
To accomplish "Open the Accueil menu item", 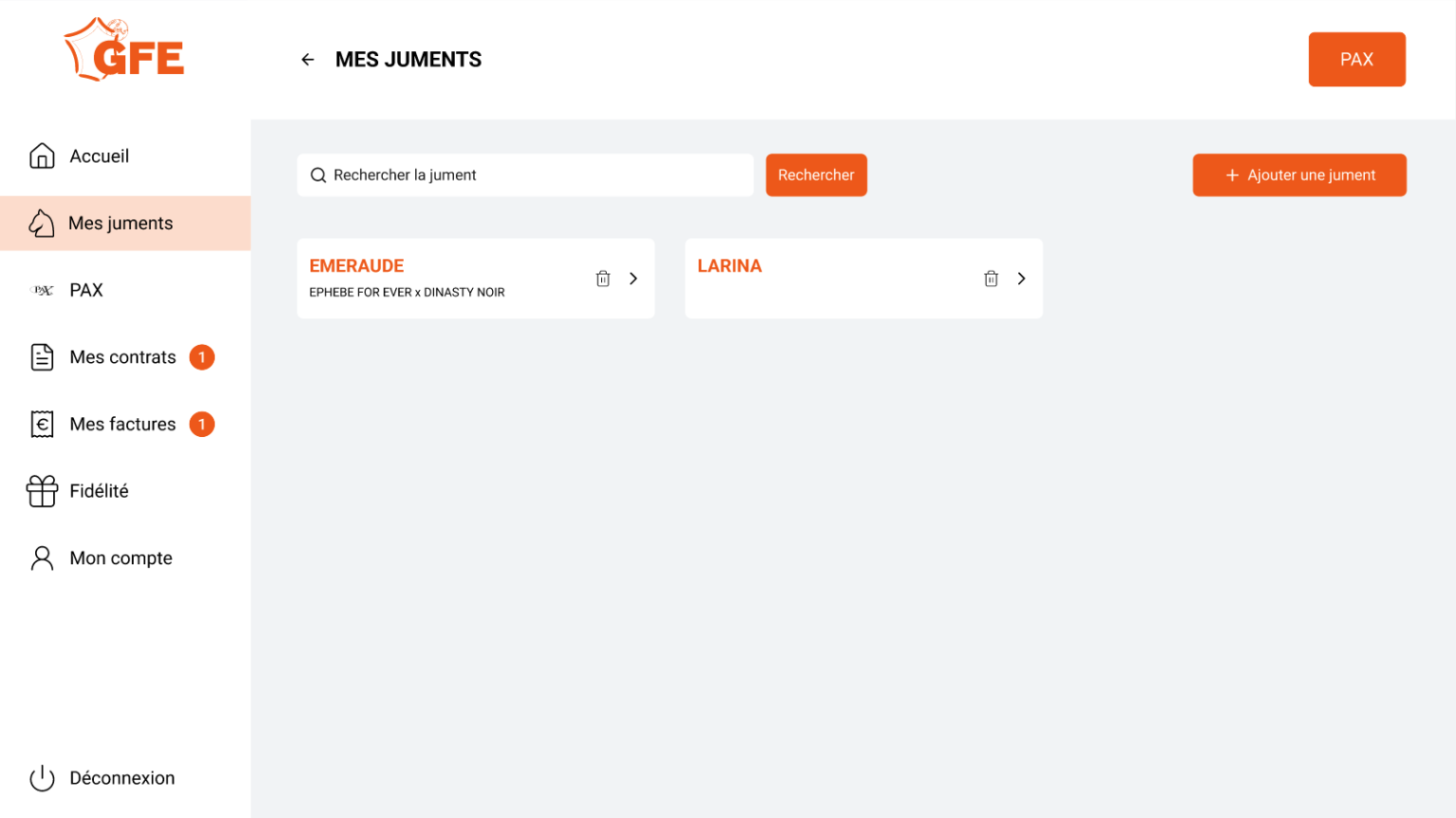I will 99,156.
